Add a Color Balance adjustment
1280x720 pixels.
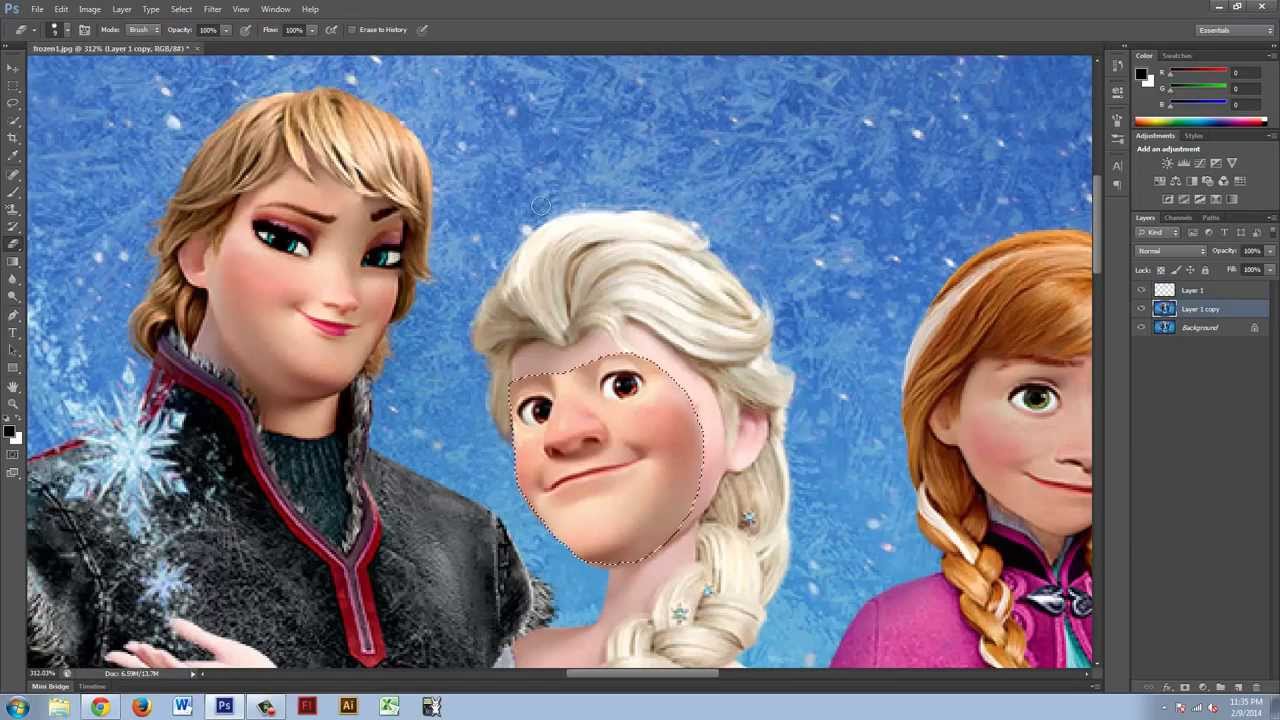point(1175,181)
